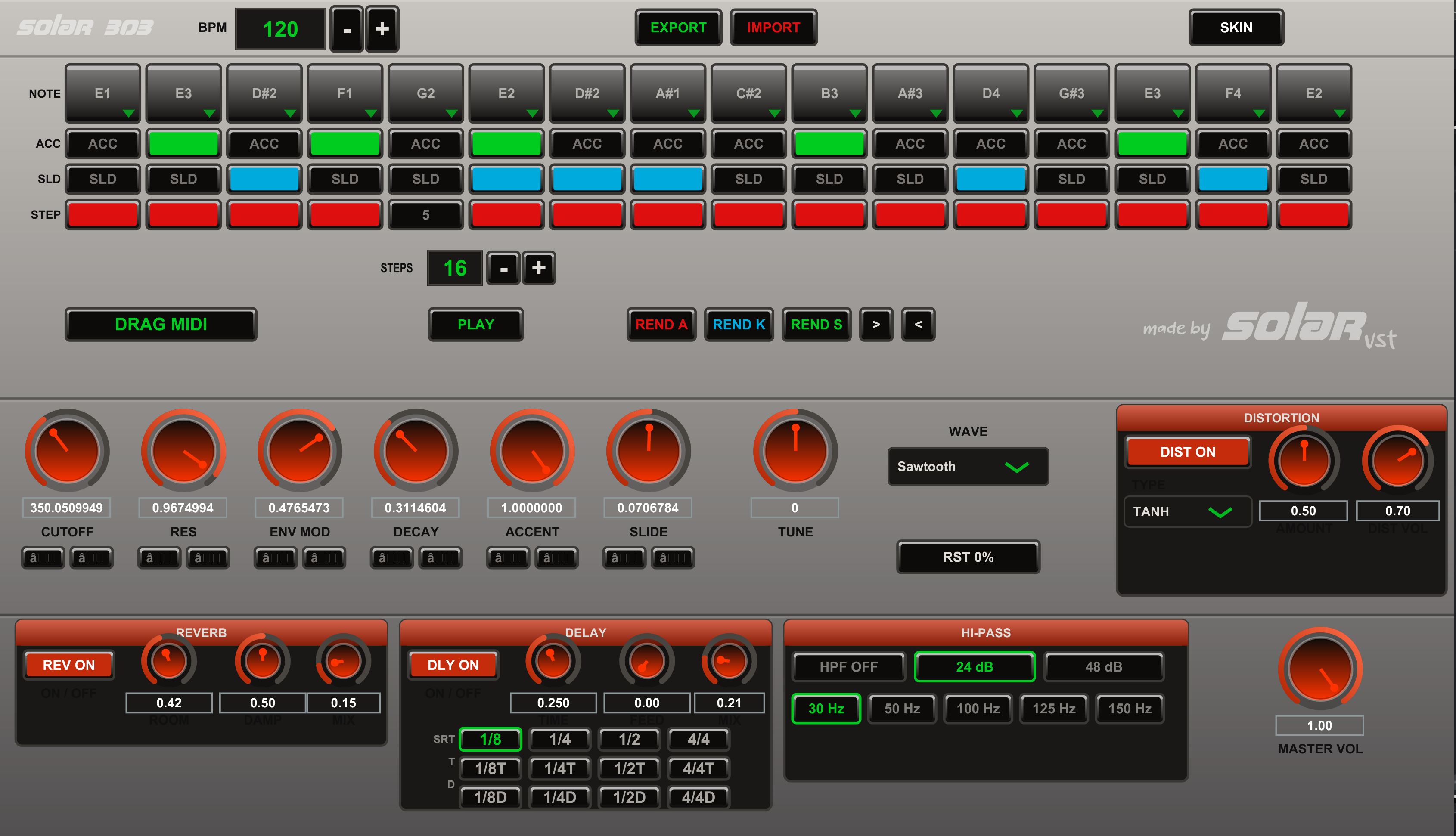Toggle the DIST ON switch

tap(1187, 452)
